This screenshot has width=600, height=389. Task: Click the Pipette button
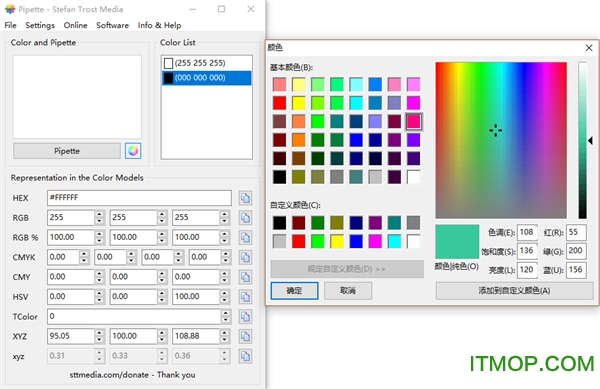click(x=67, y=151)
